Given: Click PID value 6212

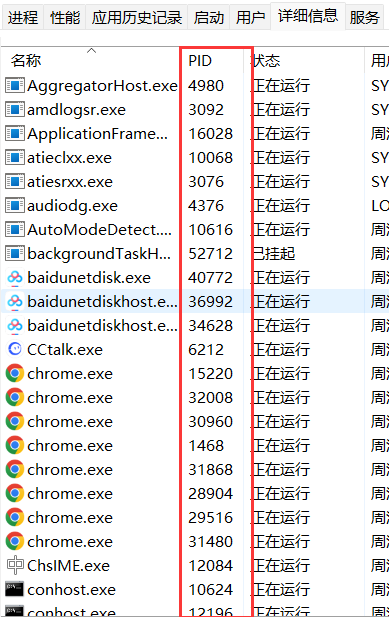Looking at the screenshot, I should [x=206, y=350].
